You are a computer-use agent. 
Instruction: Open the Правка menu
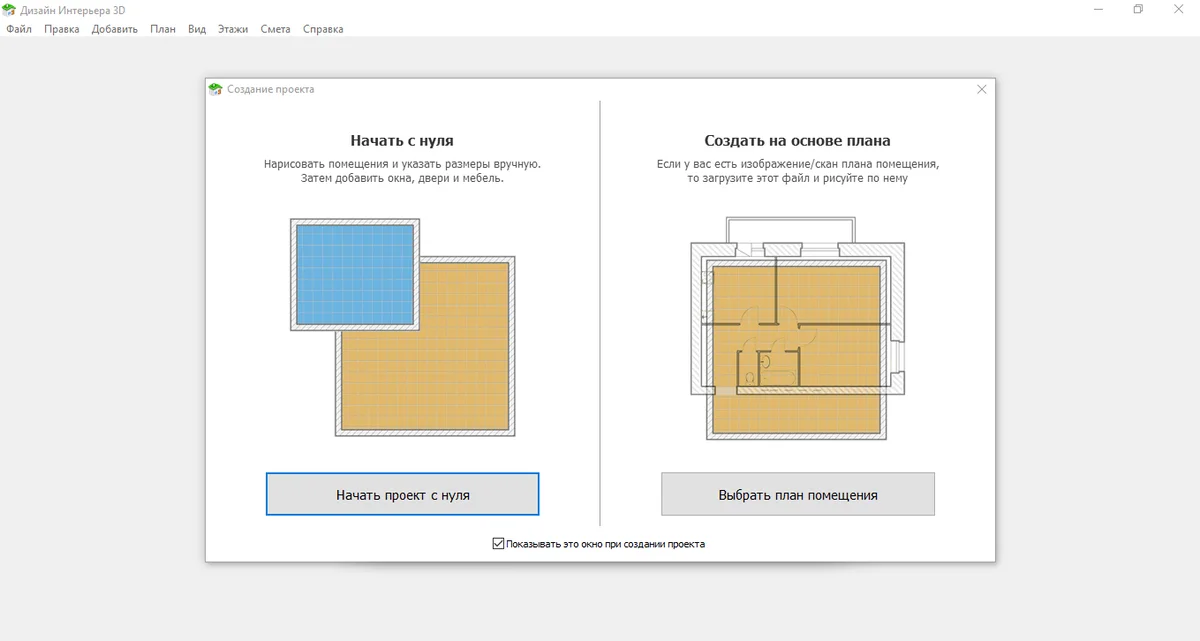tap(61, 29)
